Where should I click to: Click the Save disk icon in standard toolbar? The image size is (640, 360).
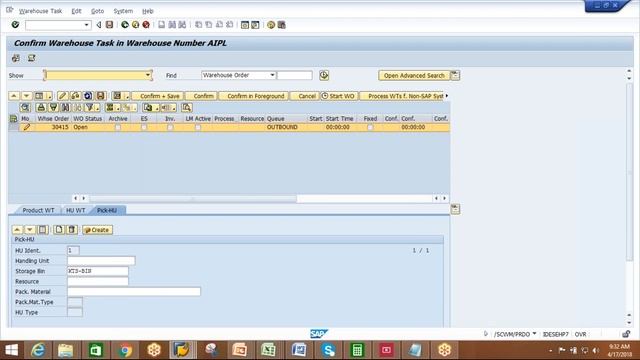coord(109,25)
